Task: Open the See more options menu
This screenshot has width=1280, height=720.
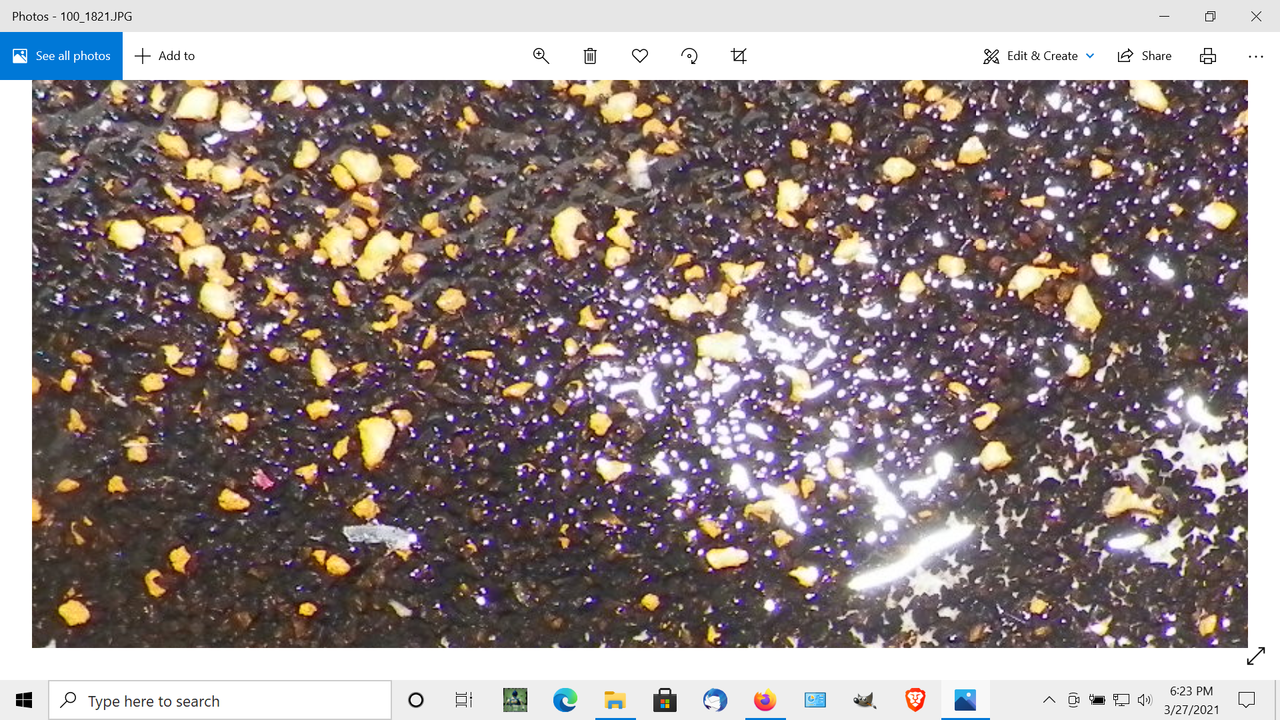Action: point(1256,57)
